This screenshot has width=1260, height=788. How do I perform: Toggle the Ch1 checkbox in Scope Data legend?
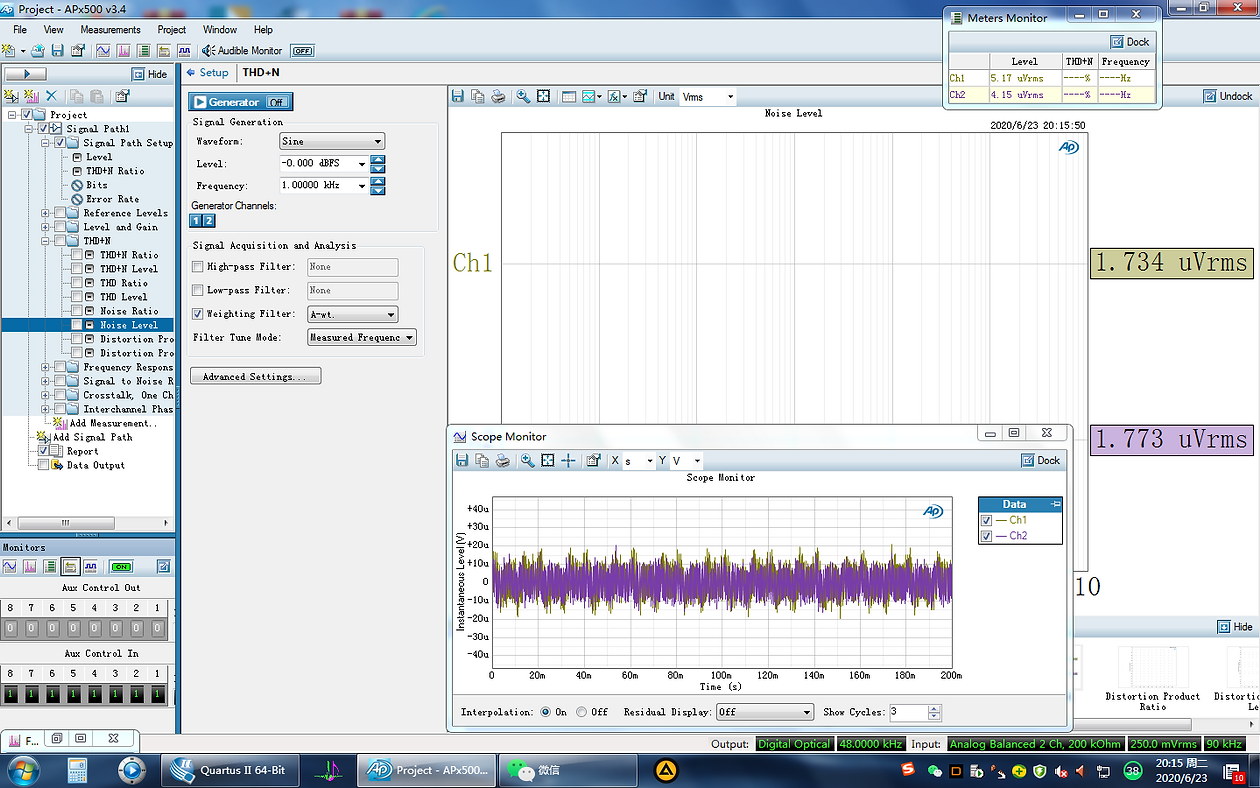click(987, 520)
